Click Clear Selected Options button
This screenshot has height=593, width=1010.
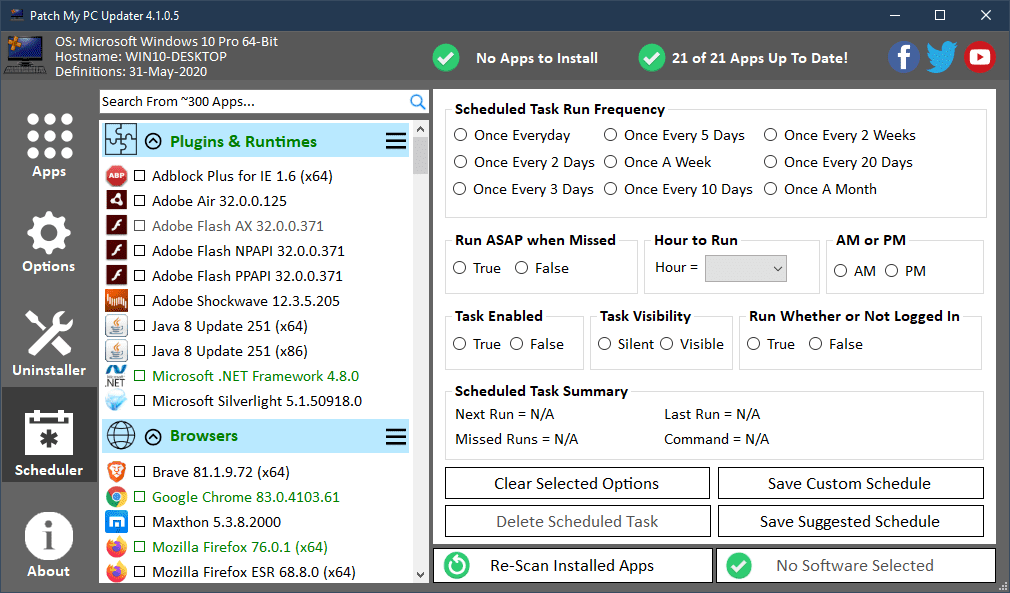click(577, 483)
